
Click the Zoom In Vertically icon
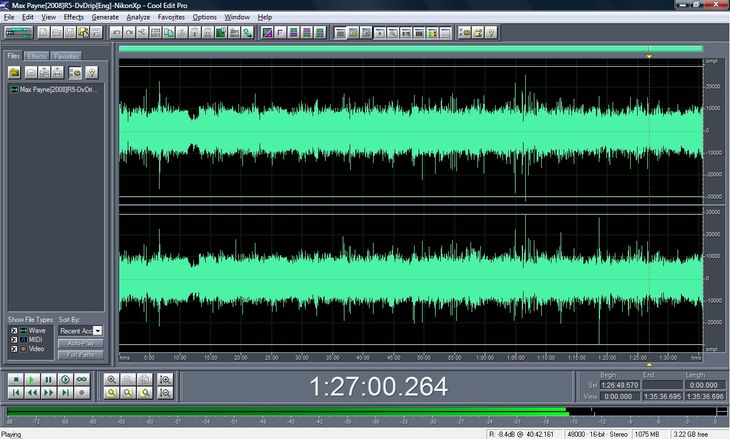tap(165, 379)
